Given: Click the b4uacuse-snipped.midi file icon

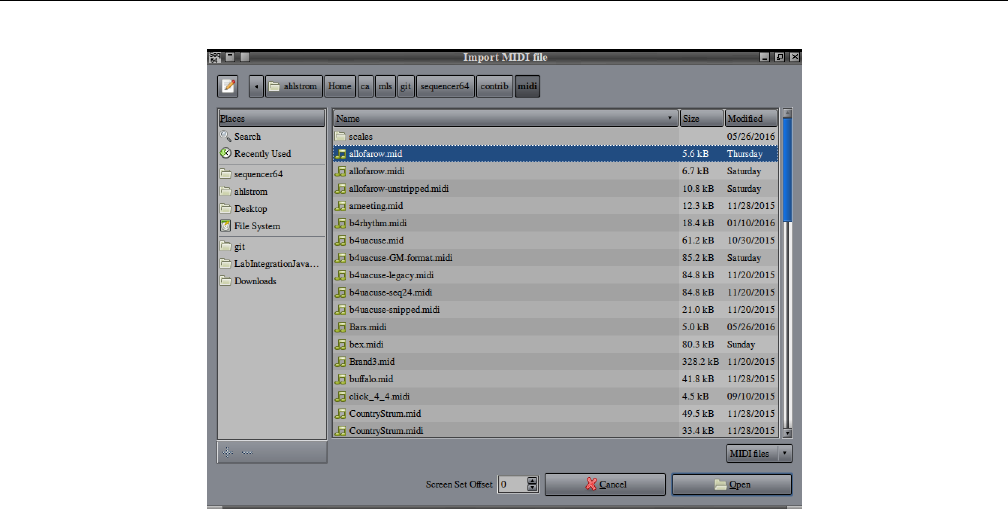Looking at the screenshot, I should (341, 310).
